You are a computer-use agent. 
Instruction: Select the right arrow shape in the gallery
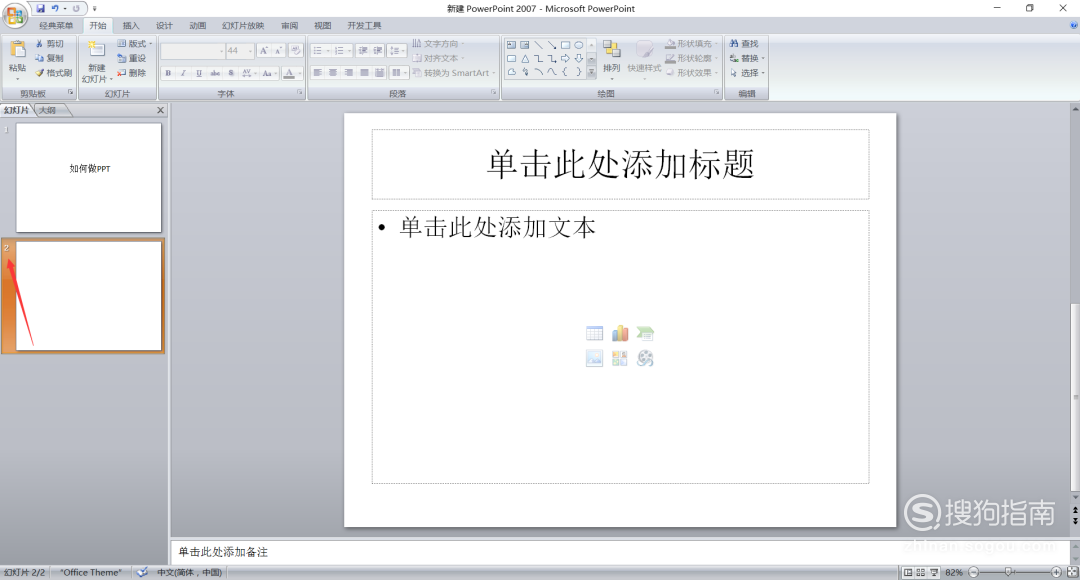pyautogui.click(x=565, y=59)
